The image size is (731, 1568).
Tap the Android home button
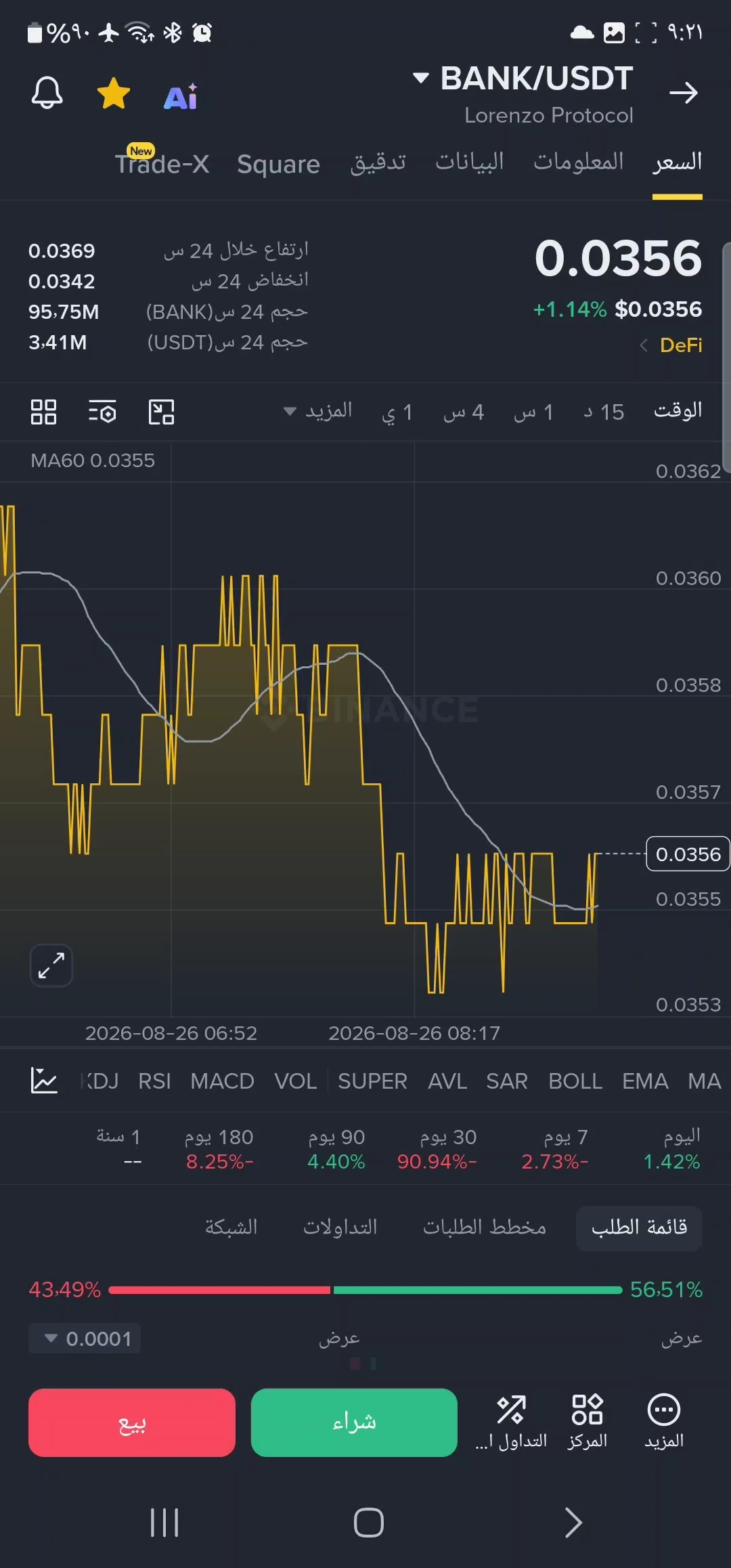tap(369, 1523)
